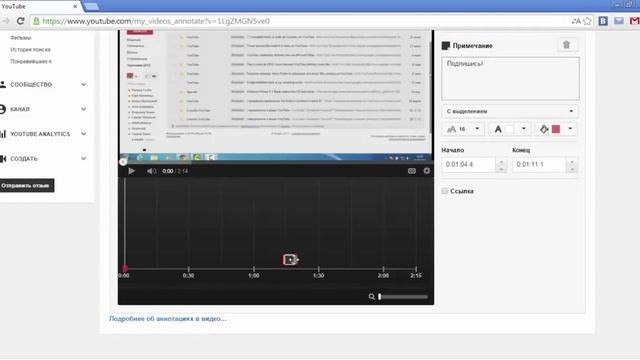
Task: Open the font size 16 dropdown
Action: click(463, 129)
